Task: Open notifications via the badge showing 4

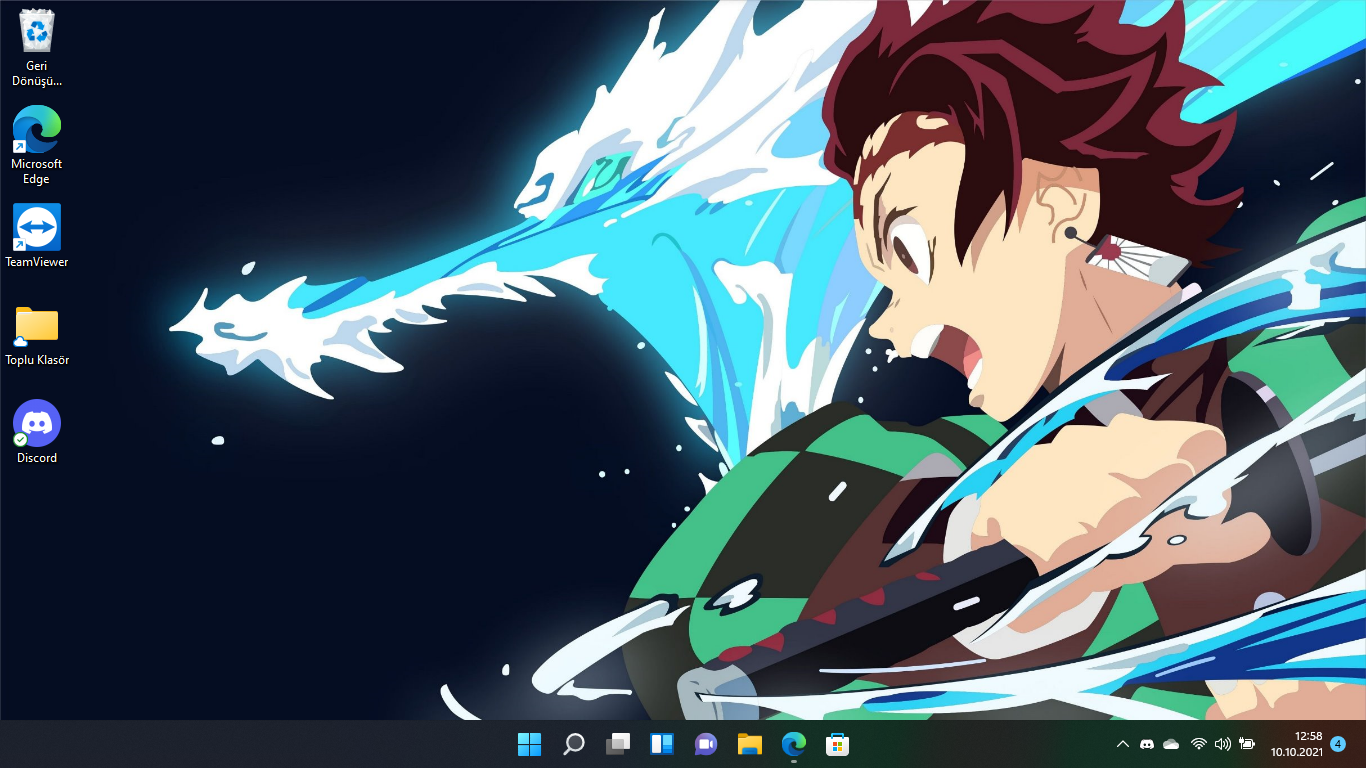Action: 1338,744
